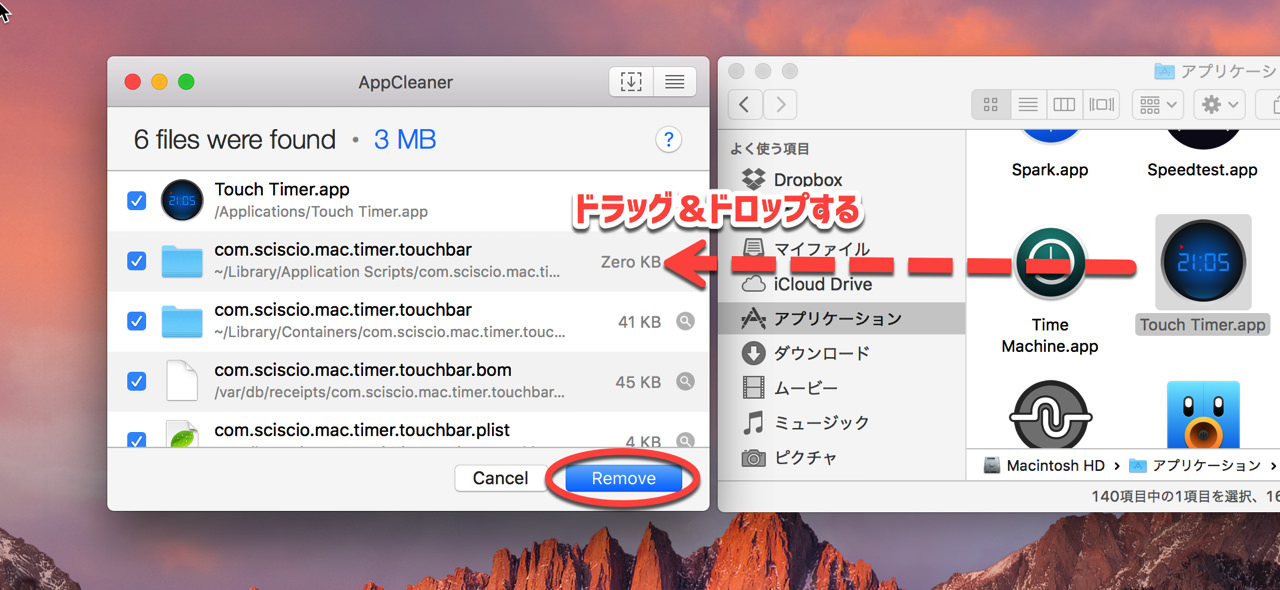The height and width of the screenshot is (590, 1280).
Task: Click Finder status bar selection count
Action: click(1185, 495)
